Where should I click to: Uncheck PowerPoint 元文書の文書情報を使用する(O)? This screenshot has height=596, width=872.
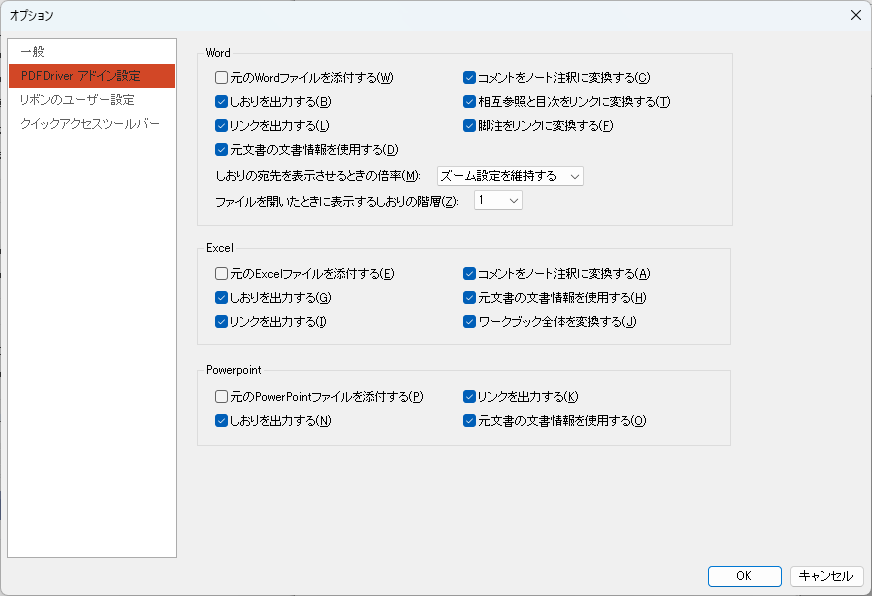pyautogui.click(x=469, y=420)
